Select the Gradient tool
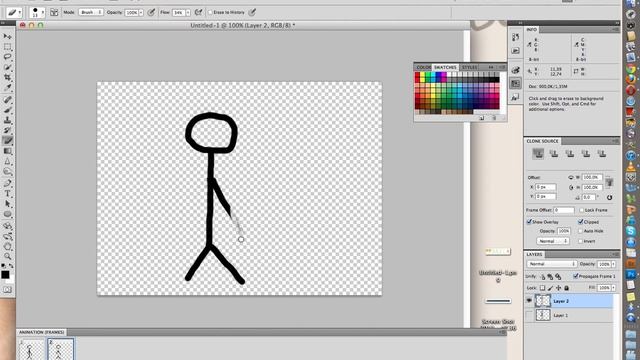The width and height of the screenshot is (640, 360). tap(7, 151)
